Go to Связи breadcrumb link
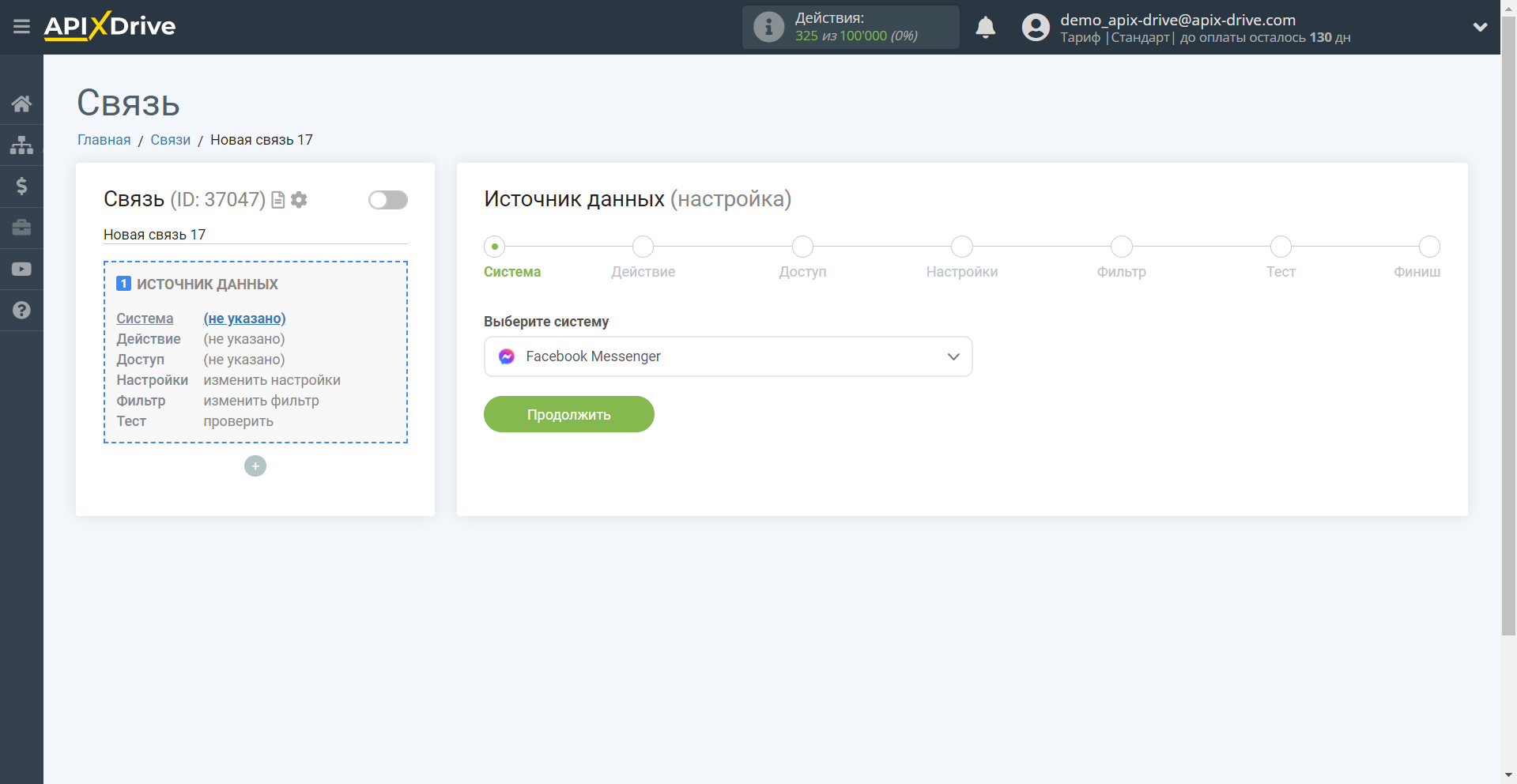This screenshot has height=784, width=1517. click(x=171, y=140)
